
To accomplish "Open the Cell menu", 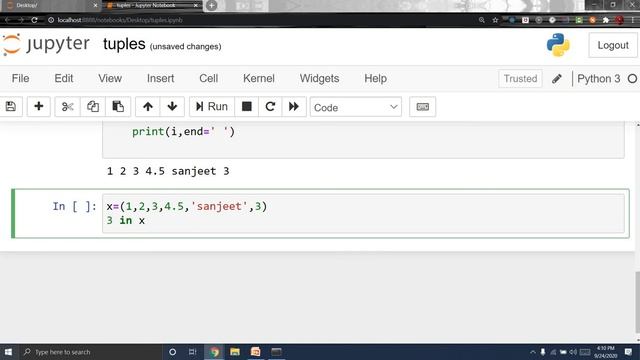I will pos(209,78).
